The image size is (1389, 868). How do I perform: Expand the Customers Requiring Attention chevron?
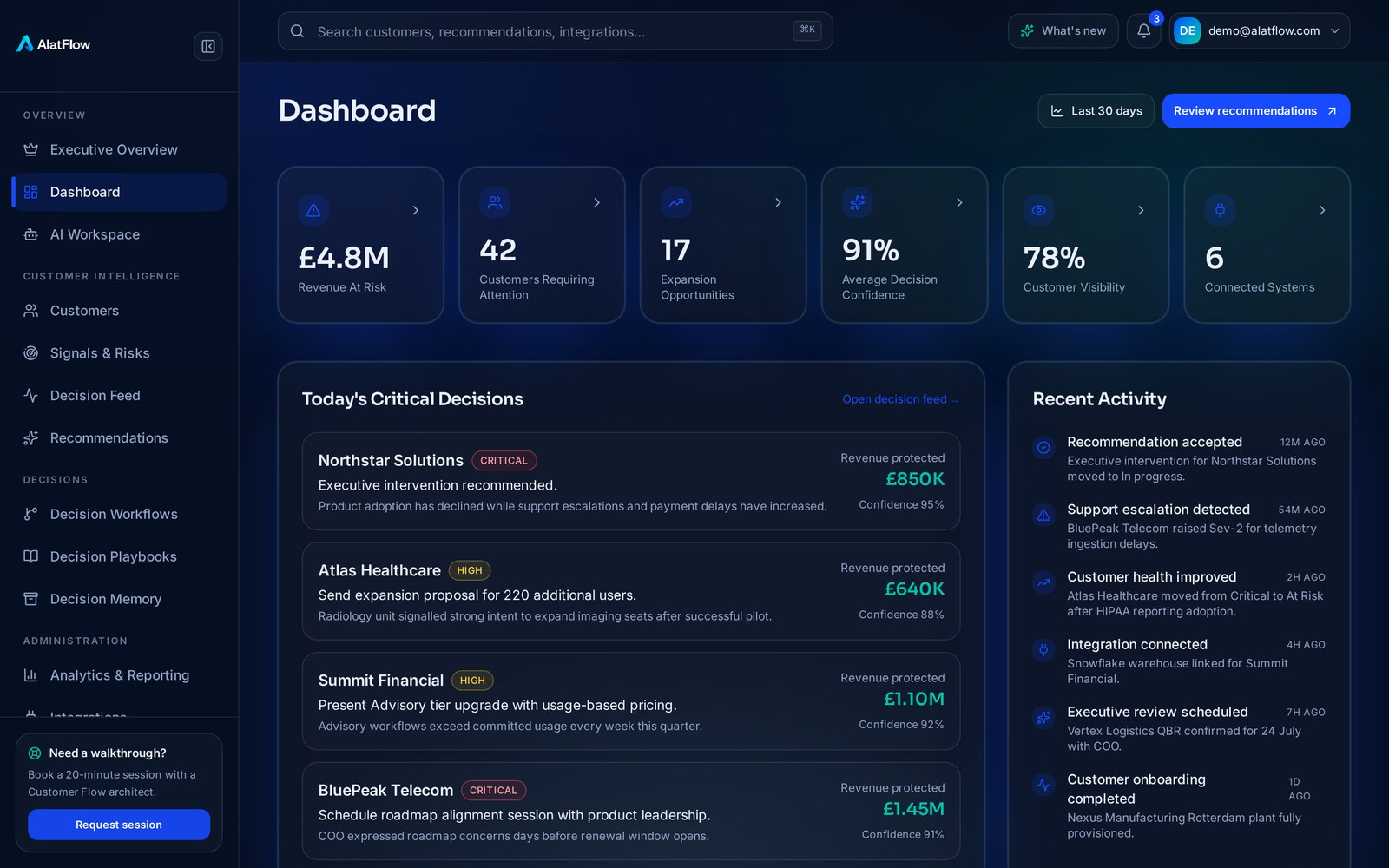tap(597, 202)
